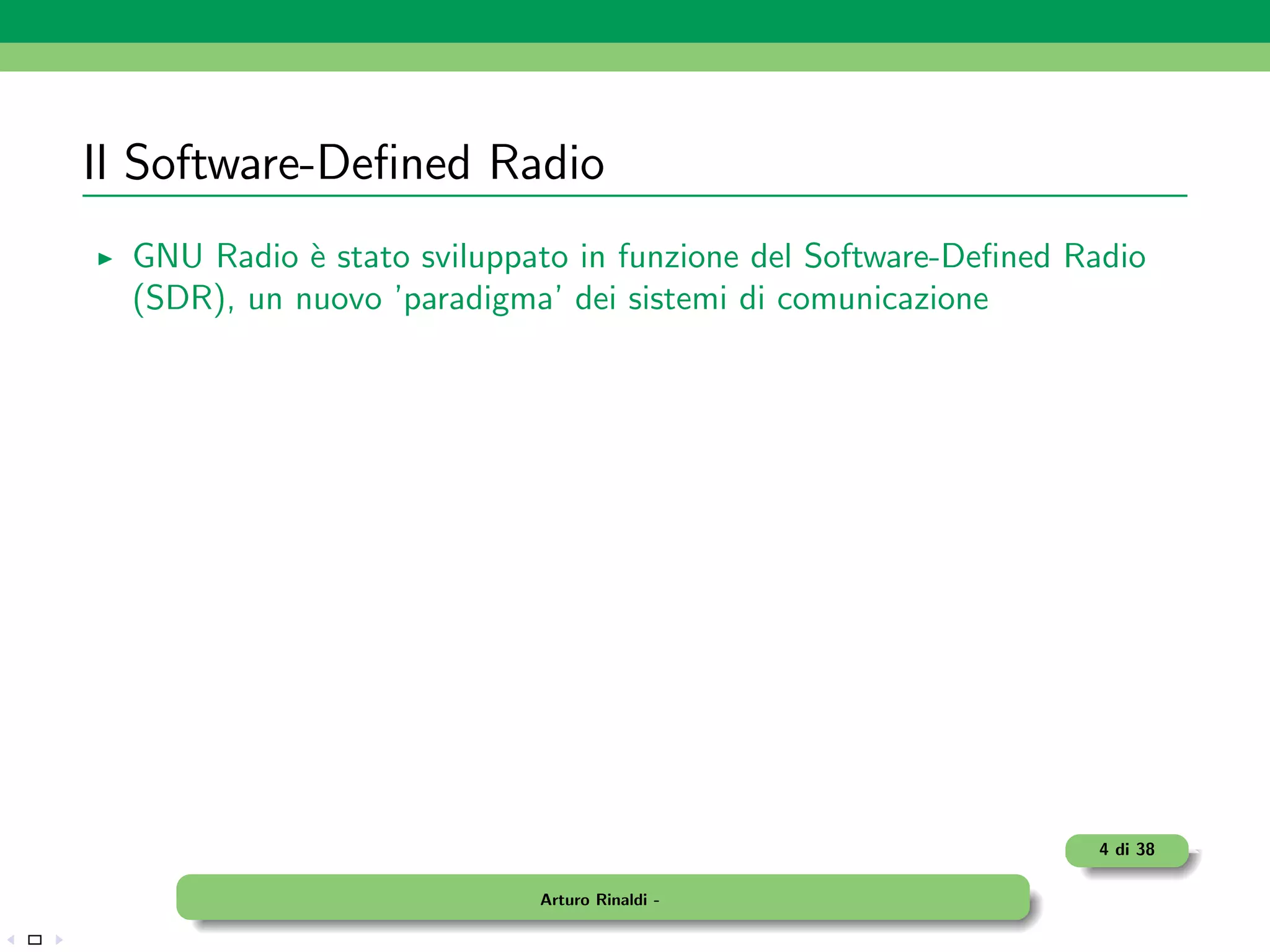The height and width of the screenshot is (952, 1270).
Task: Select the slide title 'Il Software-Defined Radio'
Action: point(344,163)
